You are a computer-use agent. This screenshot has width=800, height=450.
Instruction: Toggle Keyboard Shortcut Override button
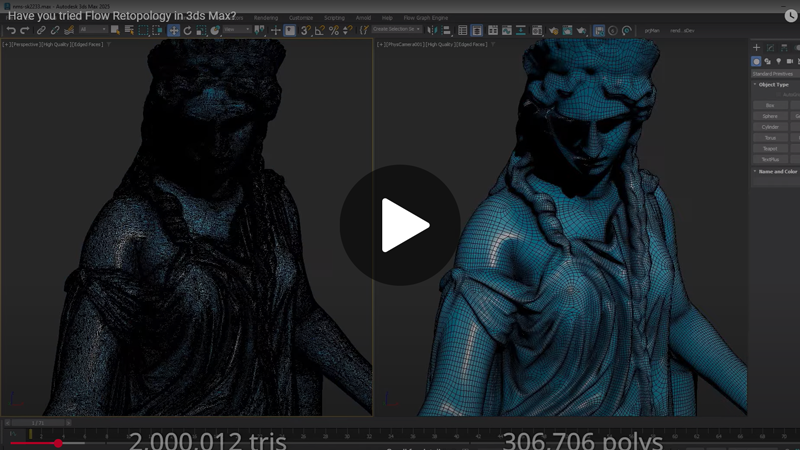point(290,31)
